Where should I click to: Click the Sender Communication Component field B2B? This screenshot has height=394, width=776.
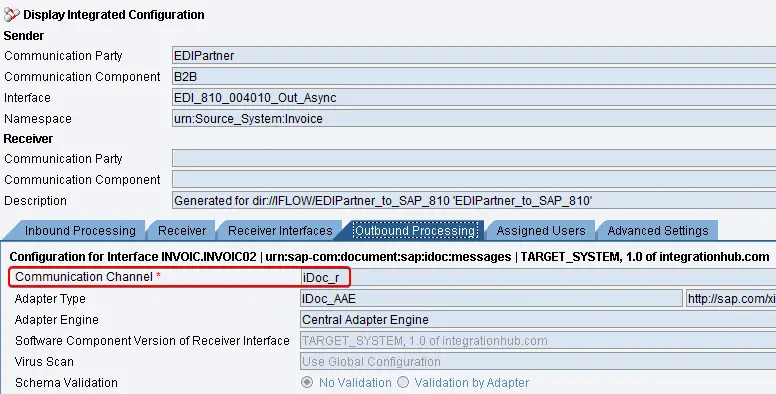pos(474,77)
